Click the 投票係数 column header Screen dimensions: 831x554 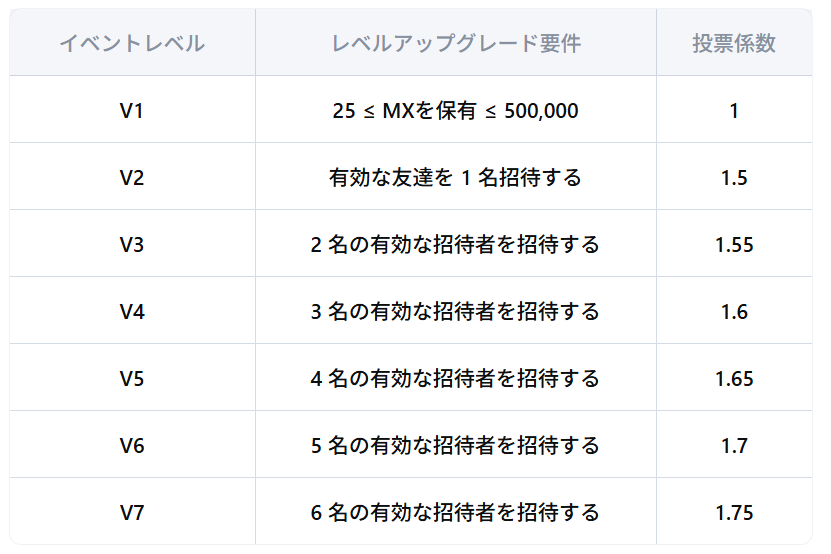tap(734, 43)
